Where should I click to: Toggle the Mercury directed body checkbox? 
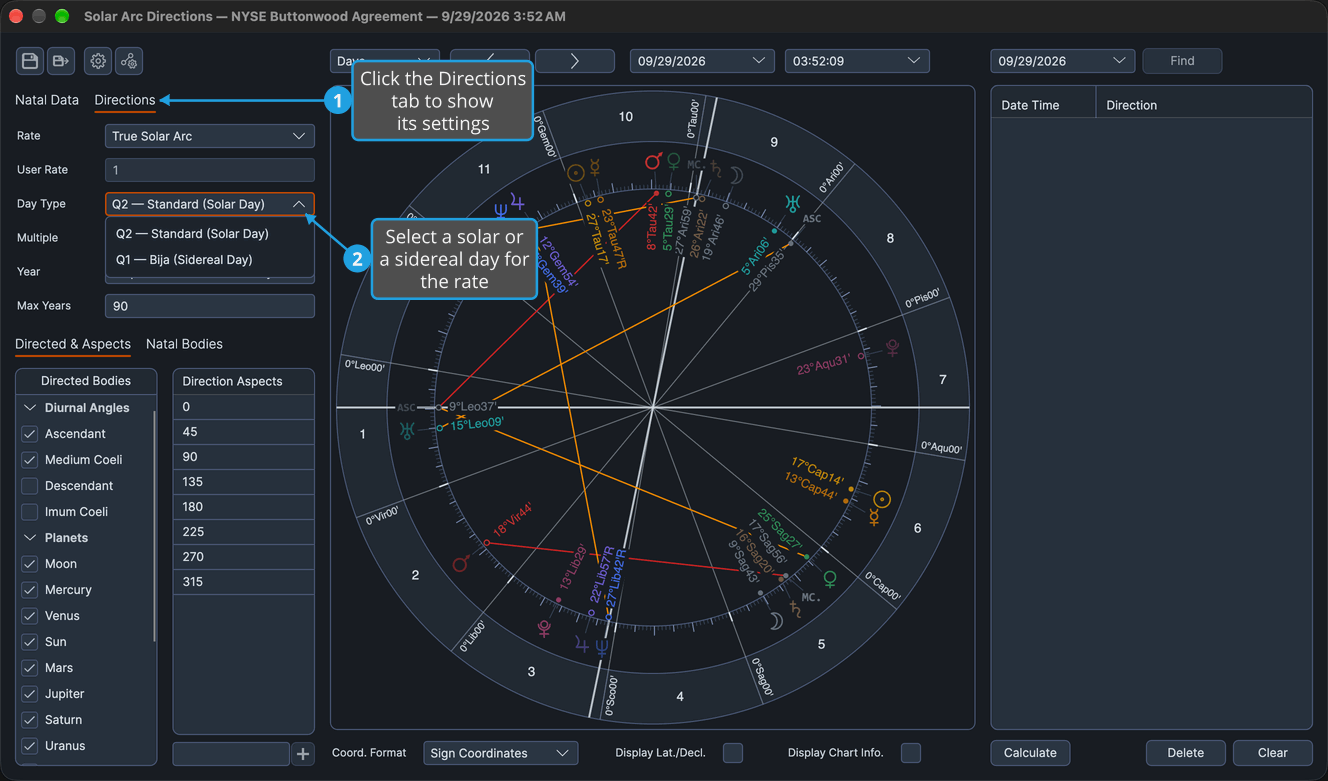(x=30, y=590)
